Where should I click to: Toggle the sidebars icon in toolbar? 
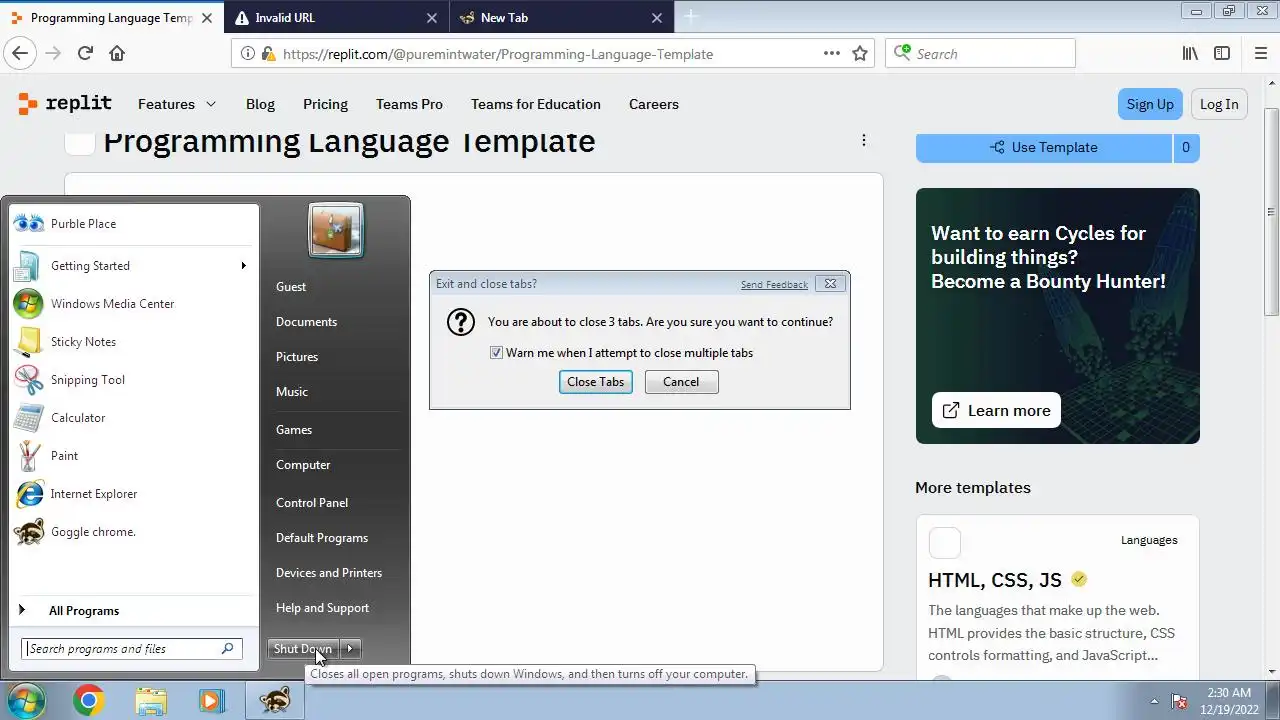[1222, 54]
